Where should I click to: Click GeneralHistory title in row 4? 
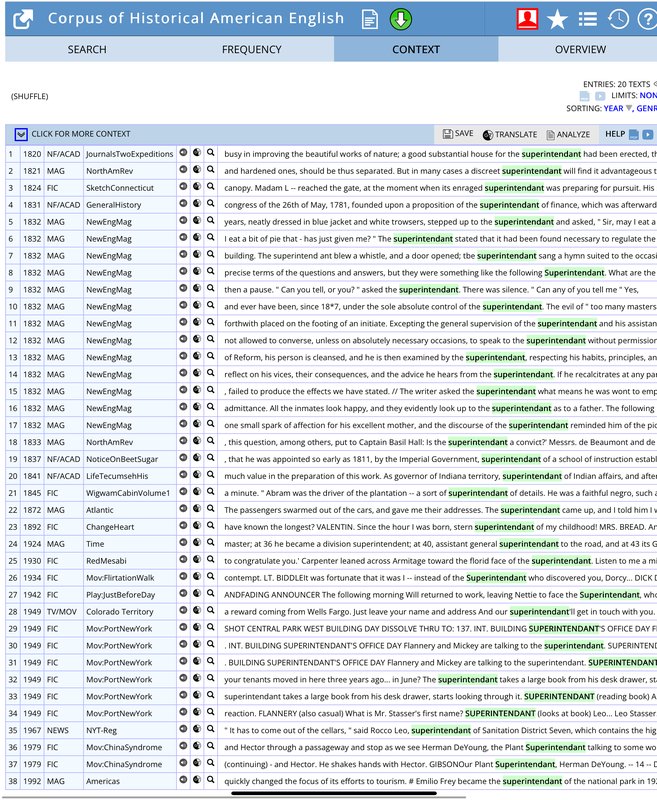click(113, 205)
